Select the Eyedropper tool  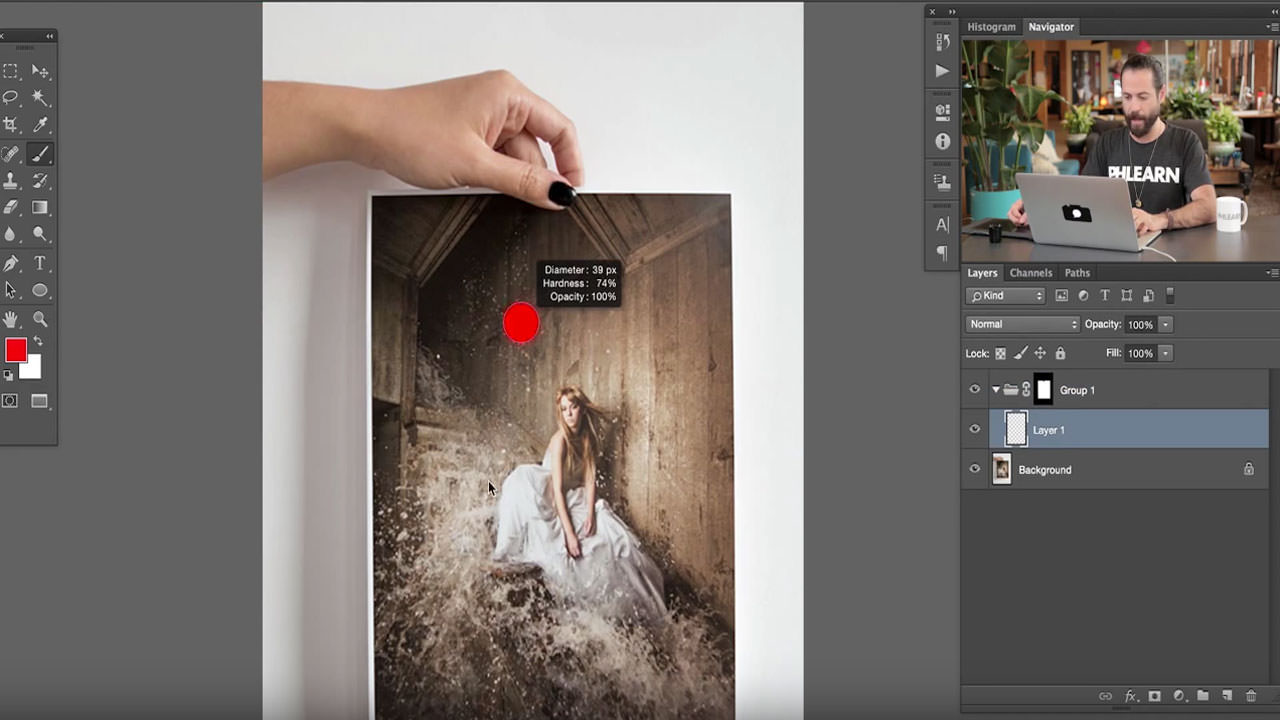tap(40, 124)
